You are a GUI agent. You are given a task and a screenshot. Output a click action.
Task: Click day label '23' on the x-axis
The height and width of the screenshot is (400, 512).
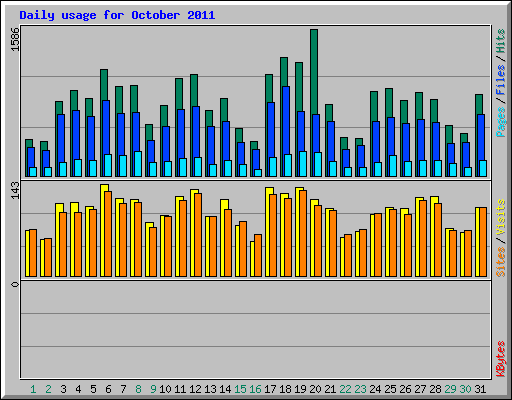[360, 389]
